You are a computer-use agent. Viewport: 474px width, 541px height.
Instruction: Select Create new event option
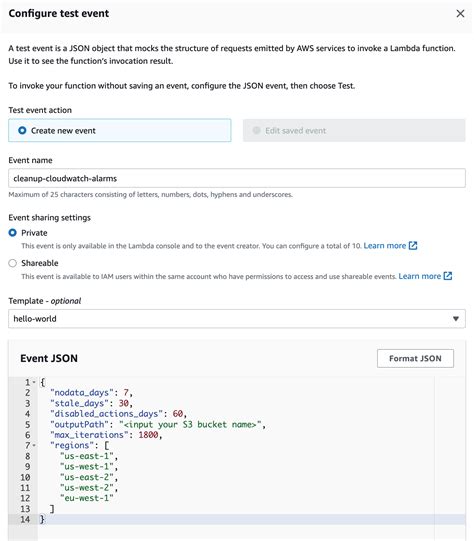point(120,130)
